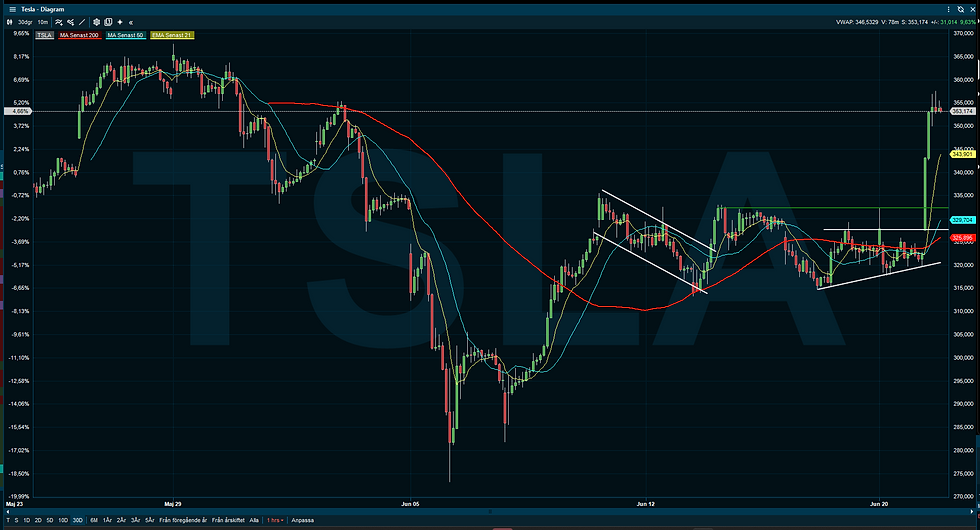This screenshot has height=530, width=980.
Task: Click the 300,000 price axis label
Action: tap(963, 358)
